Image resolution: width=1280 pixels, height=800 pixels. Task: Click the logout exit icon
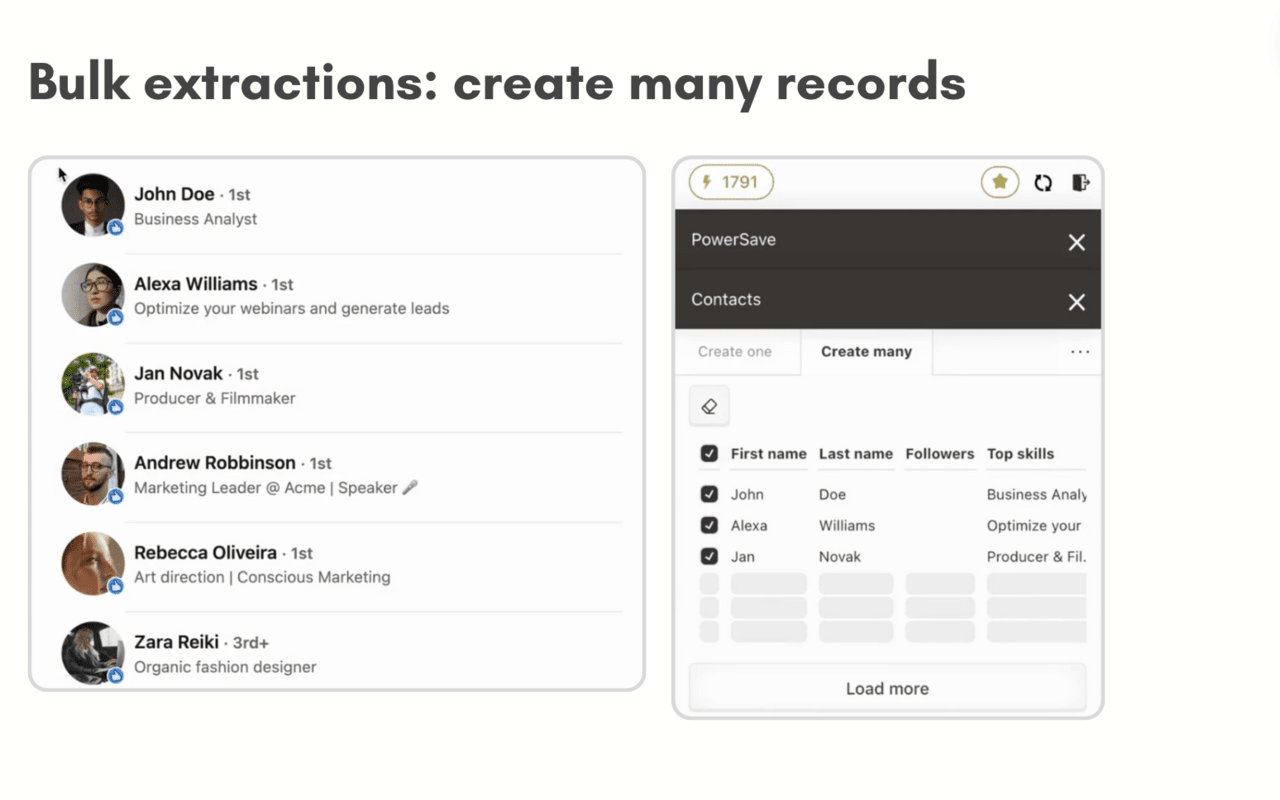1081,182
